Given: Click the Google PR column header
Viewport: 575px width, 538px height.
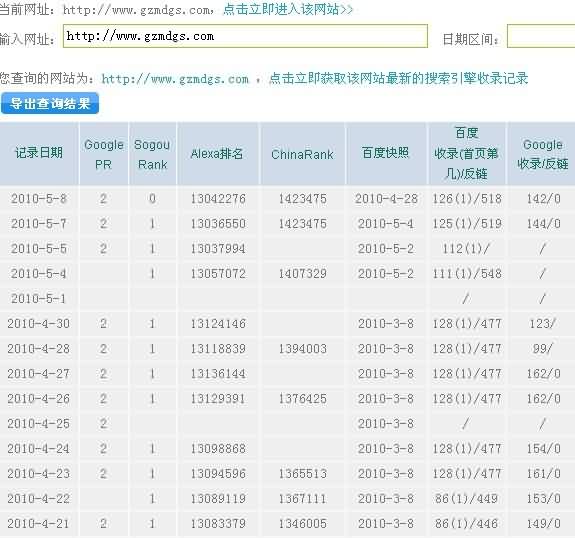Looking at the screenshot, I should pos(103,154).
